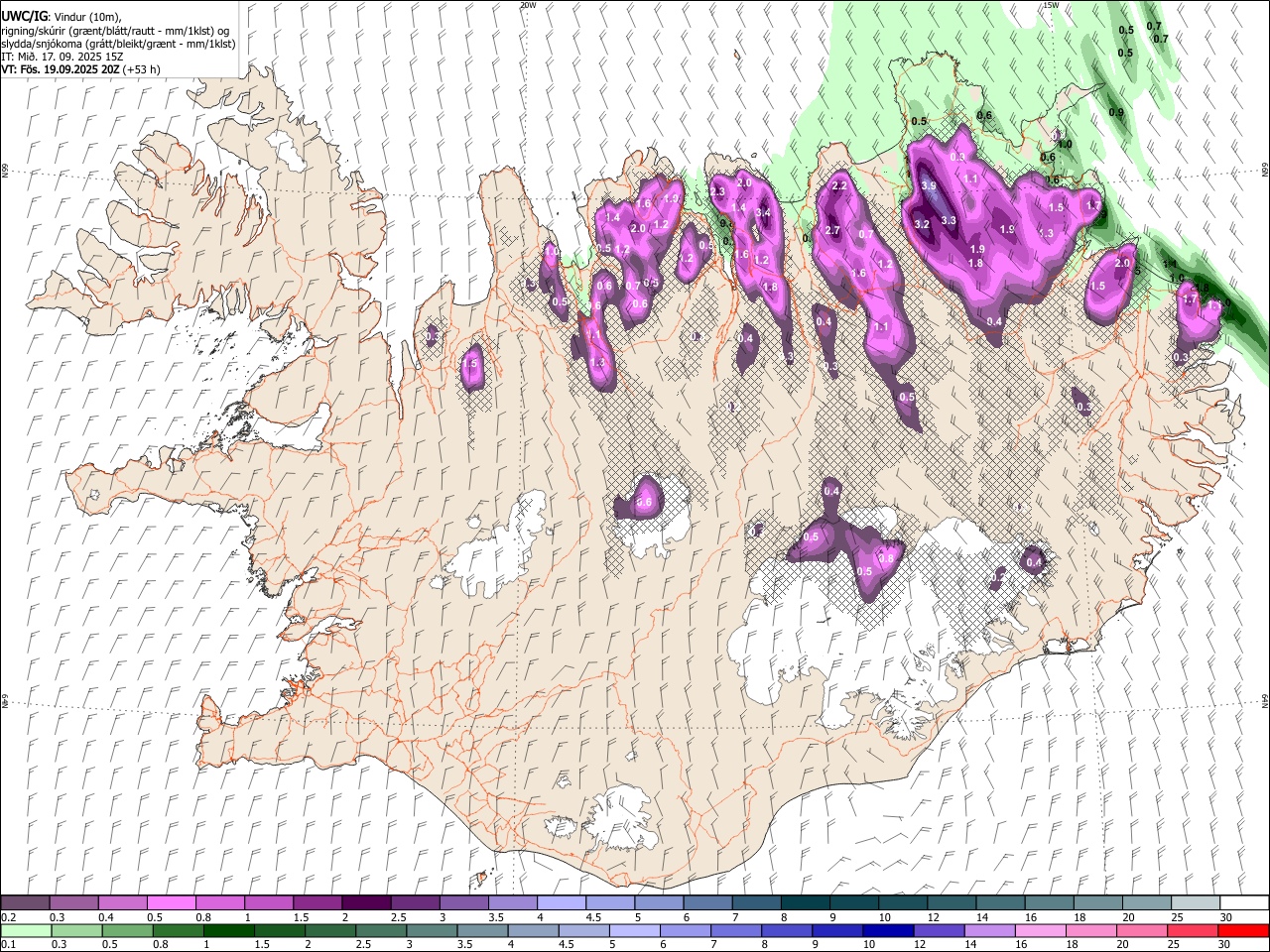
Task: Click the "2.5" label in the upper legend row
Action: tap(399, 917)
